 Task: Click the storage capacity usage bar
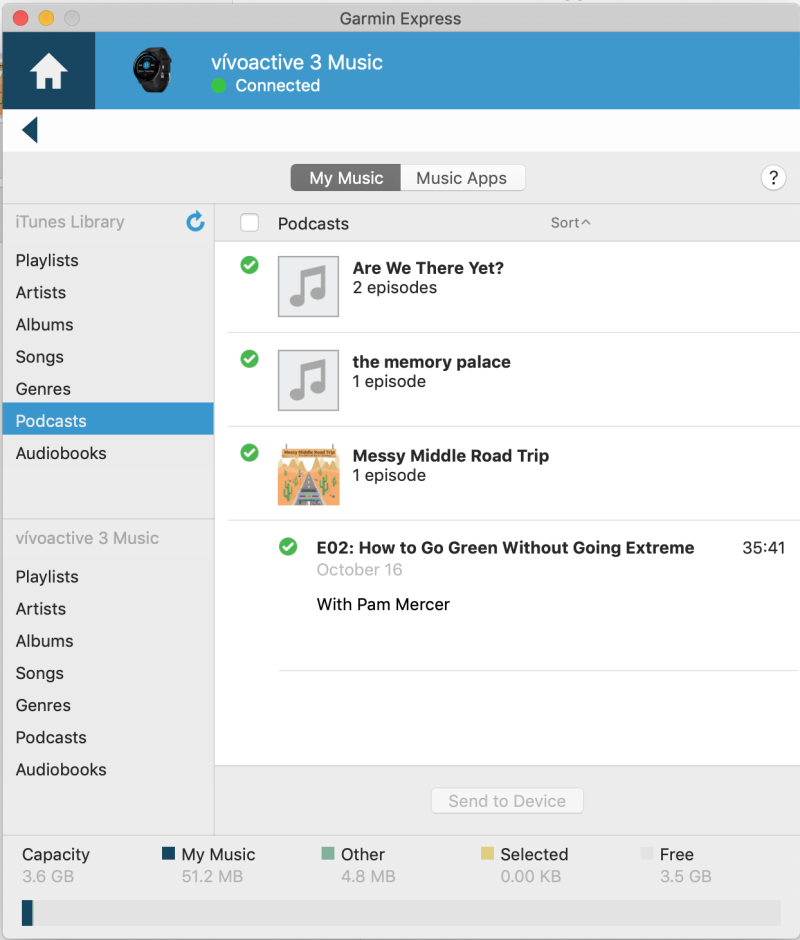pos(401,912)
